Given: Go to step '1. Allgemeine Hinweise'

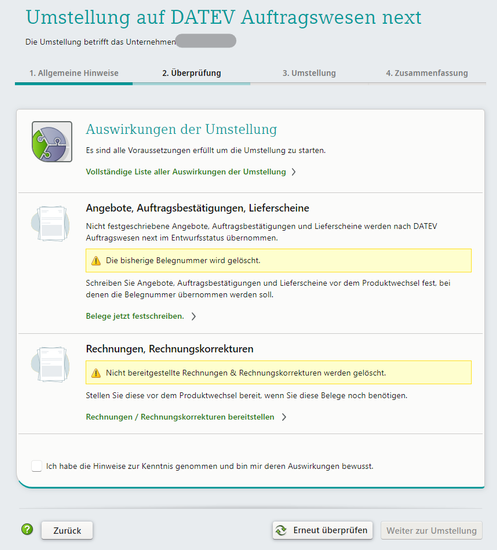Looking at the screenshot, I should [x=74, y=73].
